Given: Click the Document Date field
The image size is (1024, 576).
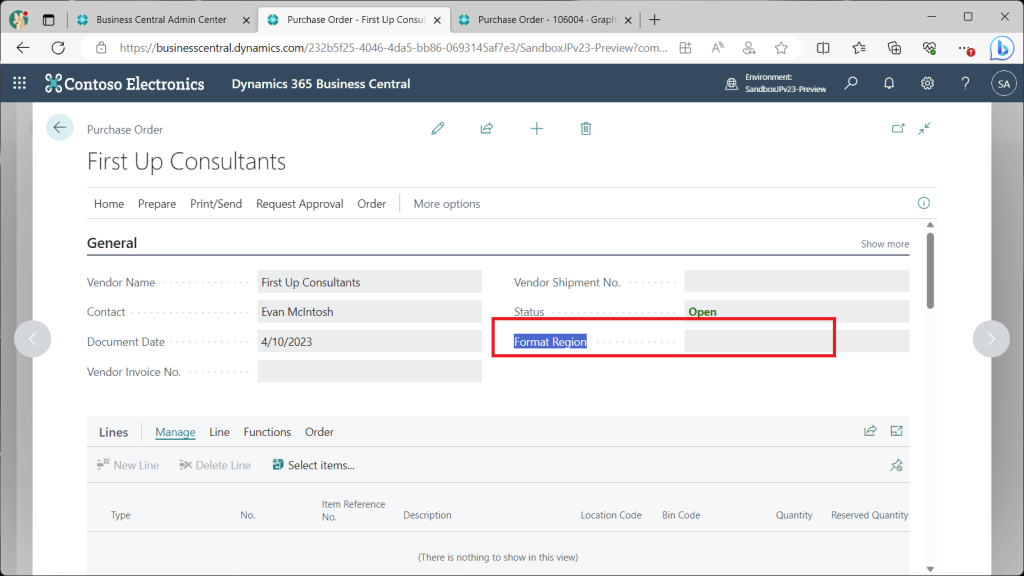Looking at the screenshot, I should pyautogui.click(x=370, y=342).
